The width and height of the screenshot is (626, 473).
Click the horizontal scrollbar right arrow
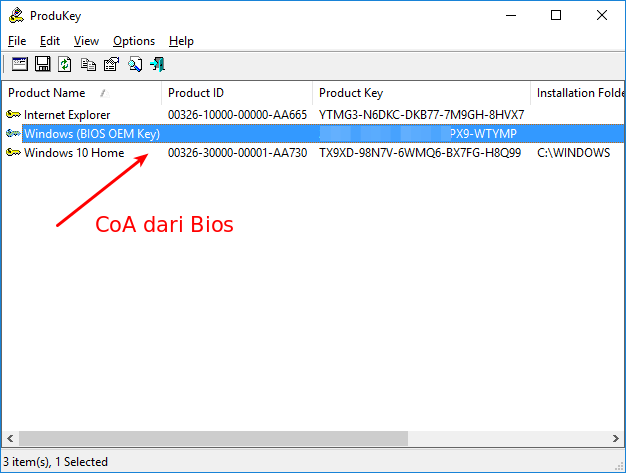point(616,438)
